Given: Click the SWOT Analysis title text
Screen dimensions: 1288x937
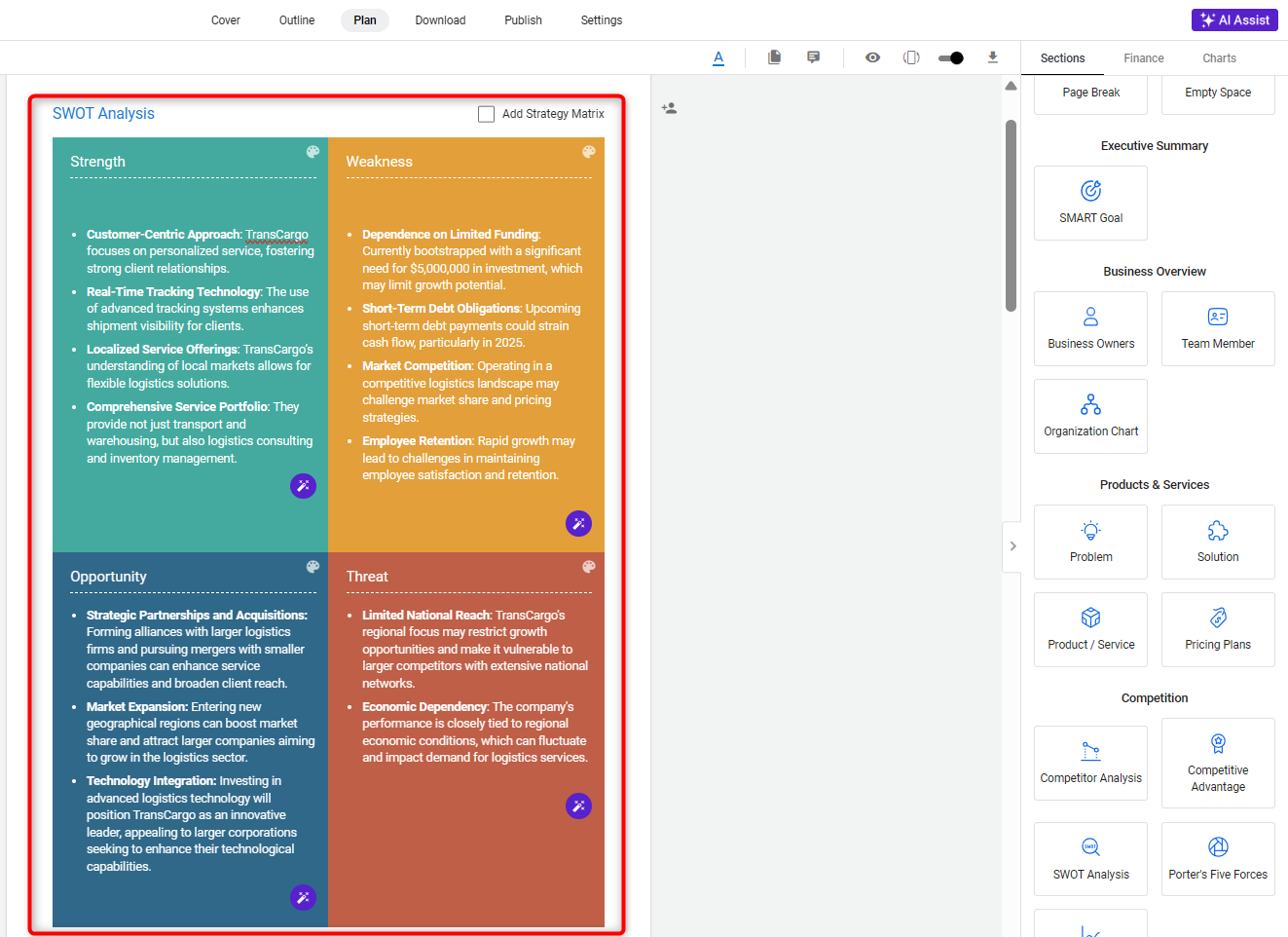Looking at the screenshot, I should 103,114.
